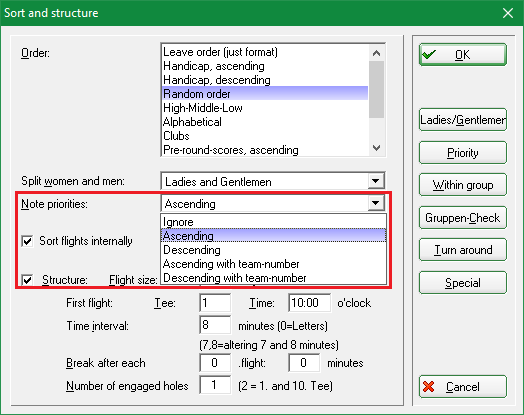Image resolution: width=524 pixels, height=415 pixels.
Task: Uncheck the Structure checkbox
Action: (x=27, y=280)
